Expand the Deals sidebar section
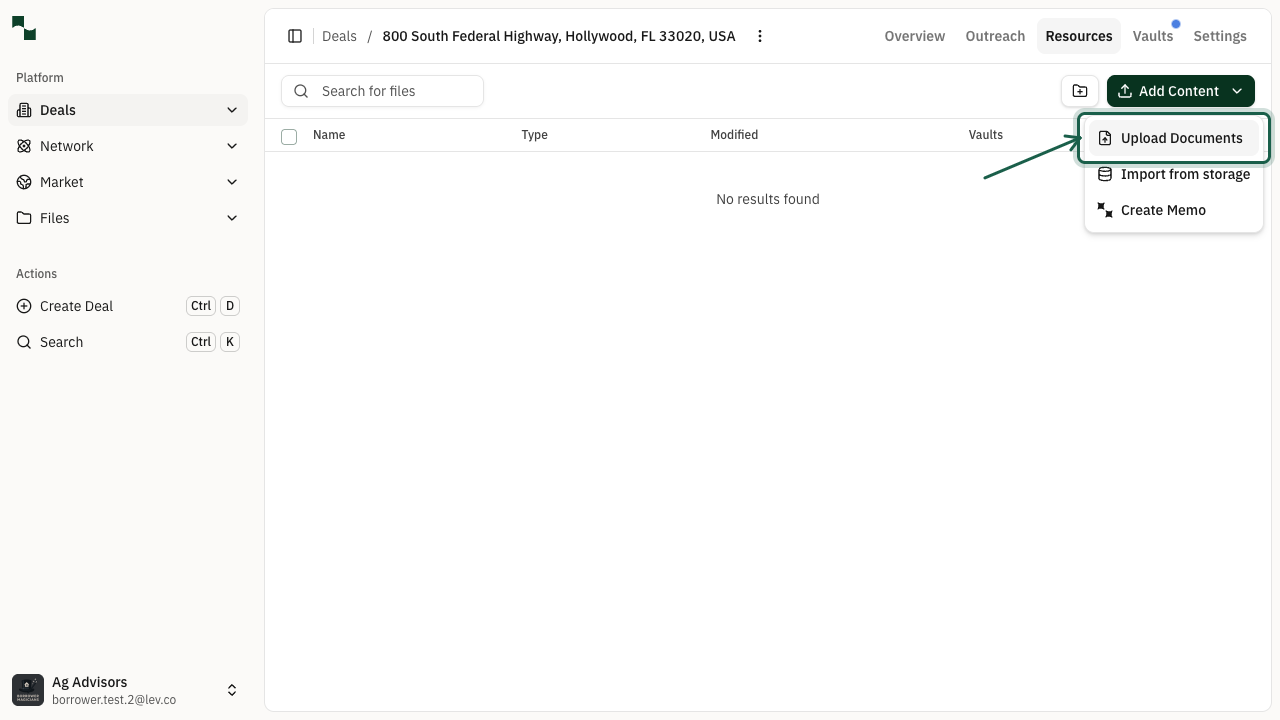Screen dimensions: 1280x720 pyautogui.click(x=232, y=110)
